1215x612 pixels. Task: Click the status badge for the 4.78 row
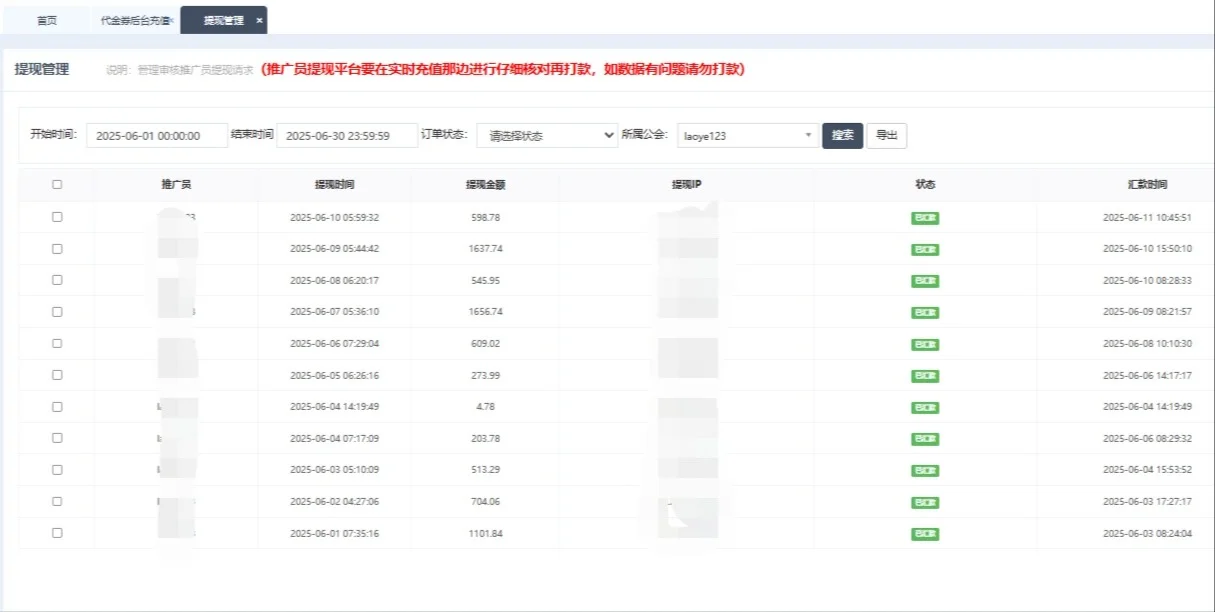923,407
